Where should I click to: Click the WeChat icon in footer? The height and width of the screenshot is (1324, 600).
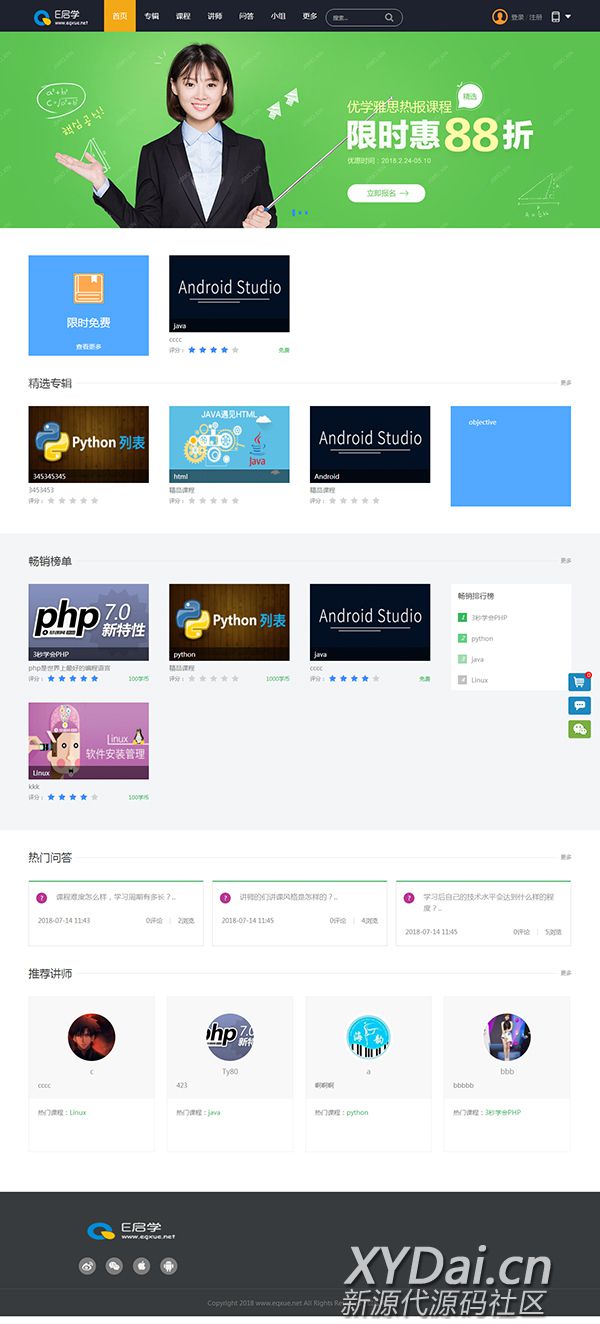[115, 1266]
